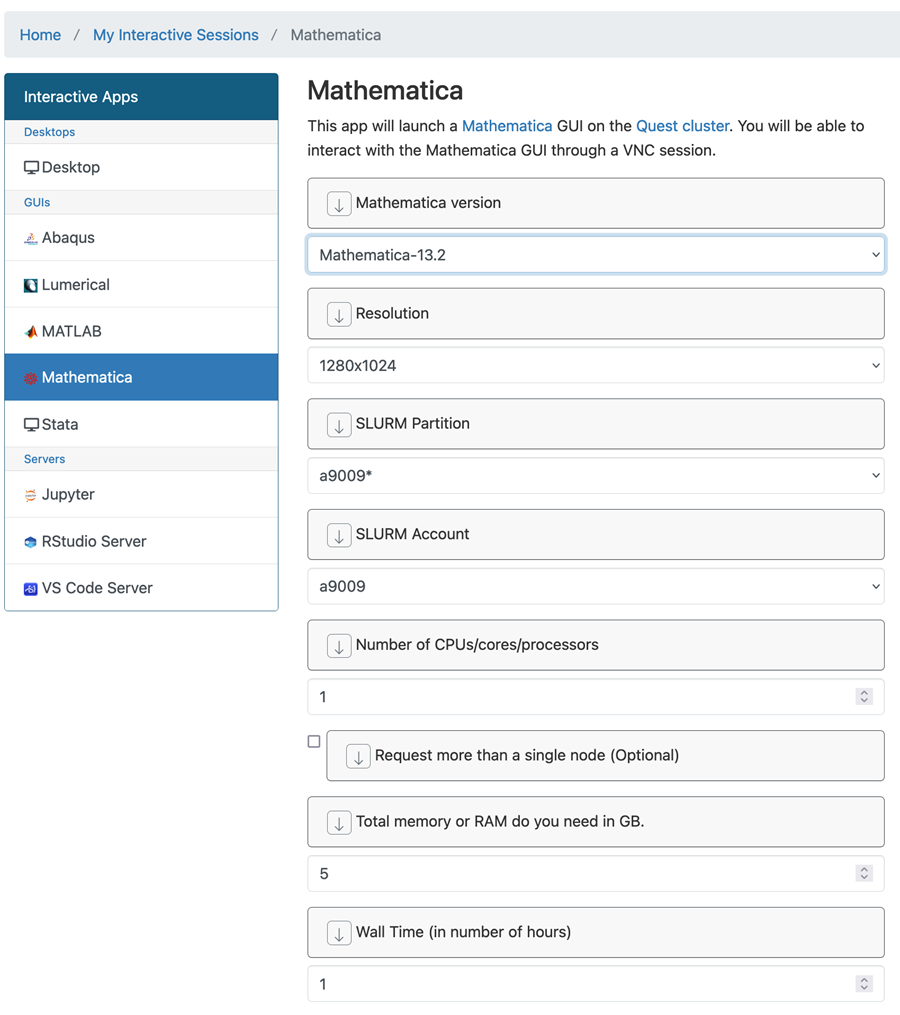Click the MATLAB logo icon
The width and height of the screenshot is (900, 1015).
coord(31,332)
